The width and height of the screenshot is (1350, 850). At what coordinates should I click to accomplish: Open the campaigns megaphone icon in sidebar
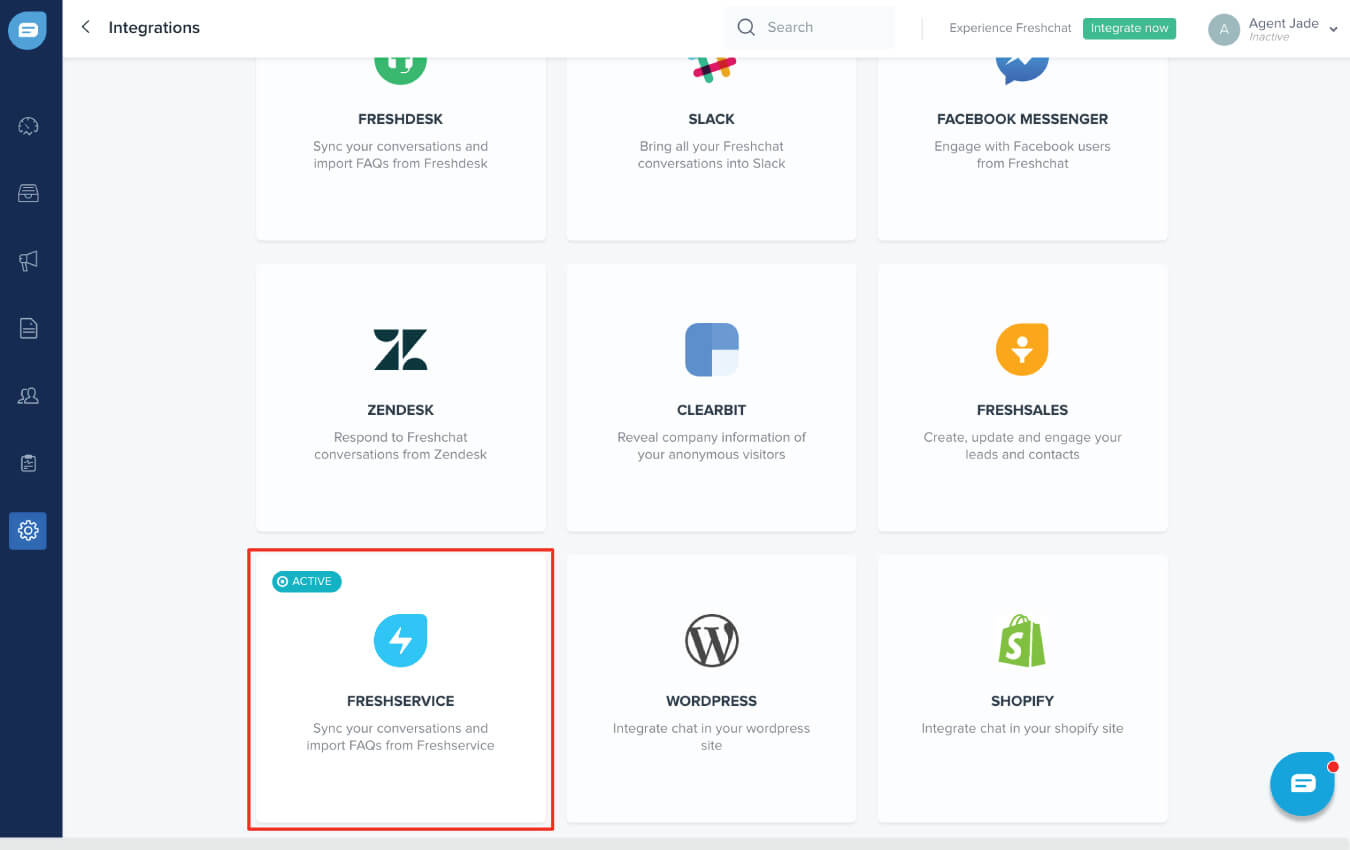[28, 261]
